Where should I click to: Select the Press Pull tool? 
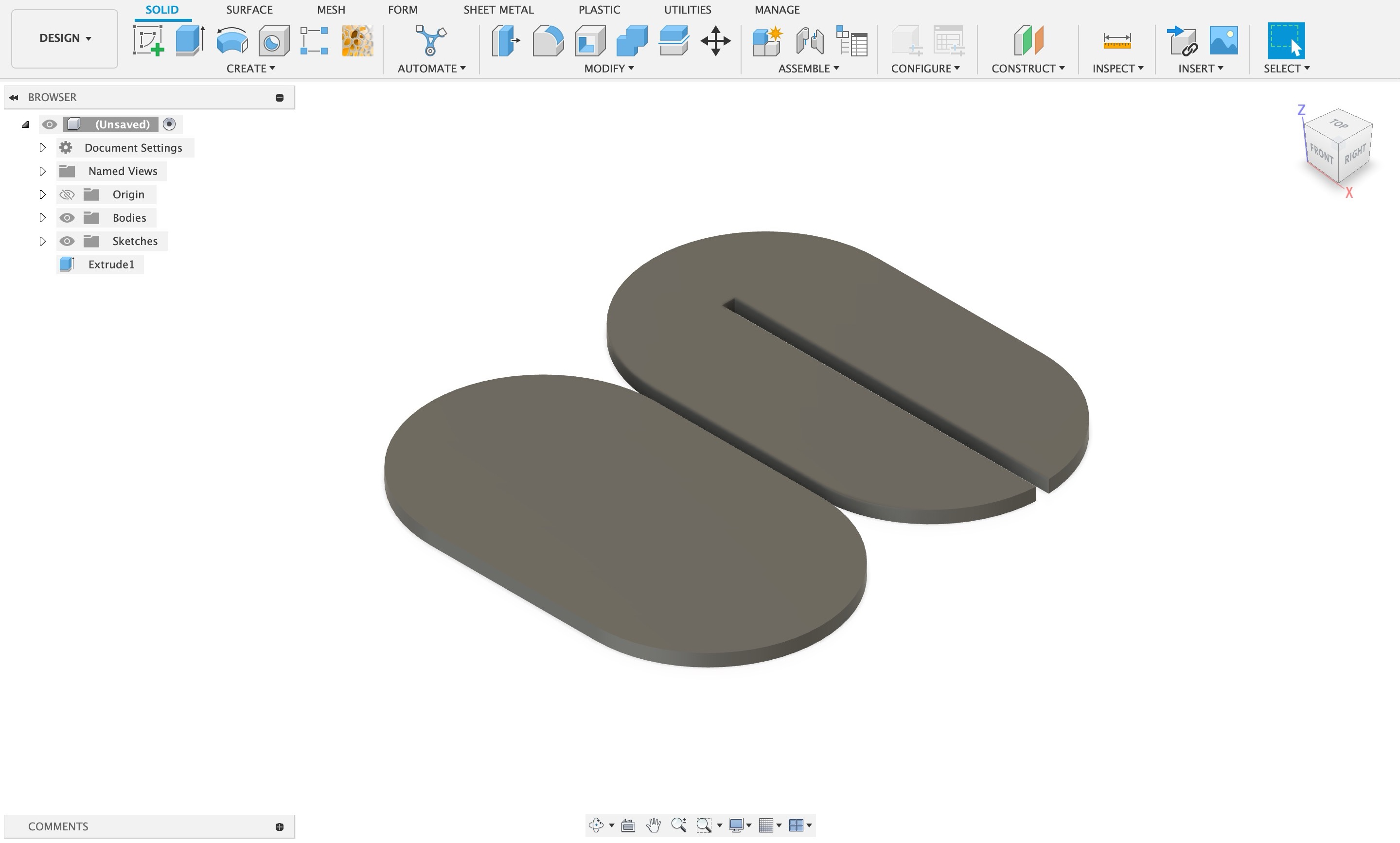(x=506, y=40)
